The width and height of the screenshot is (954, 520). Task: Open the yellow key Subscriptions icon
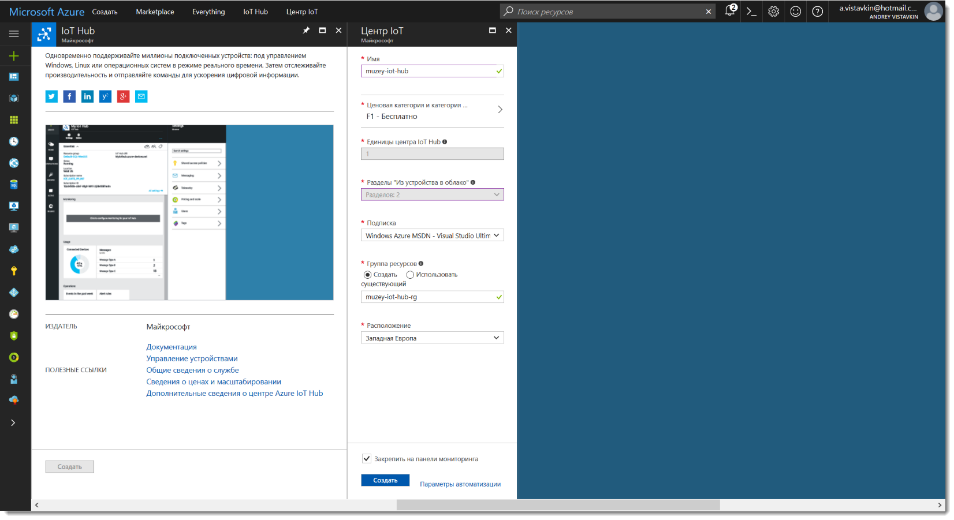(x=13, y=271)
